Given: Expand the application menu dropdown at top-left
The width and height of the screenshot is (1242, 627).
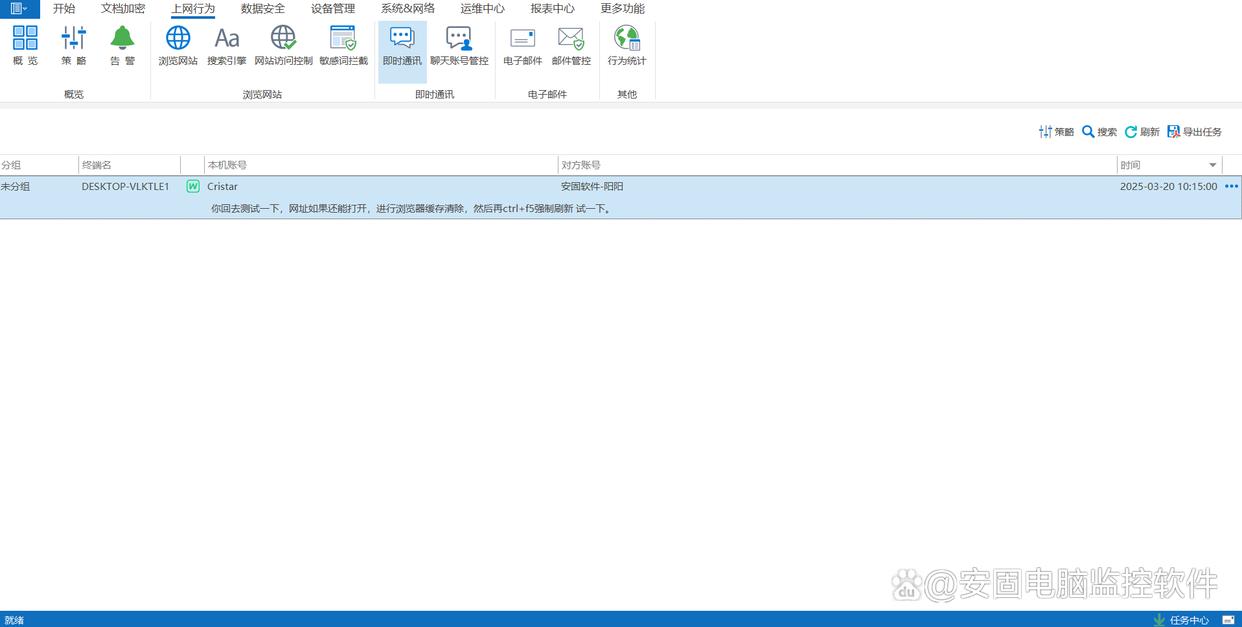Looking at the screenshot, I should (19, 9).
